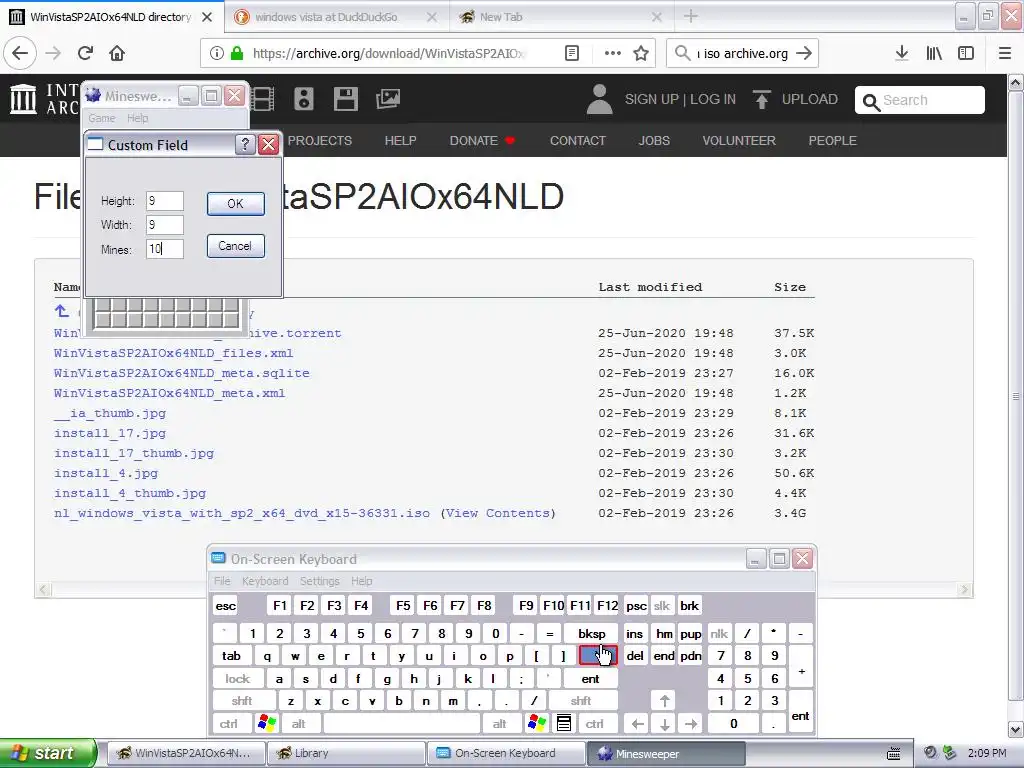Open Internet Archive video film icon
The width and height of the screenshot is (1024, 768).
[263, 99]
